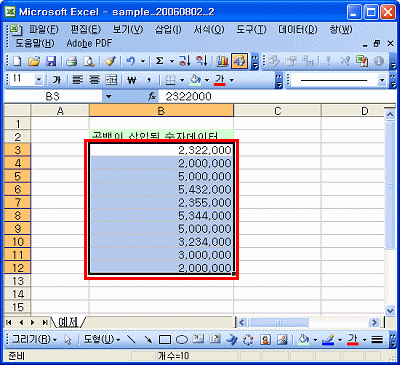
Task: Click the 그리기(R) drawing button
Action: (34, 340)
